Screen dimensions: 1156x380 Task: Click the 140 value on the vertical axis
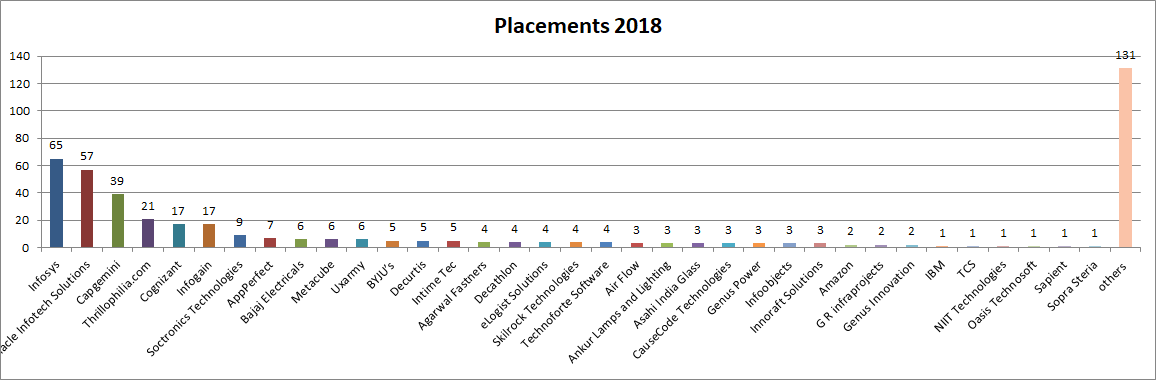pos(20,56)
